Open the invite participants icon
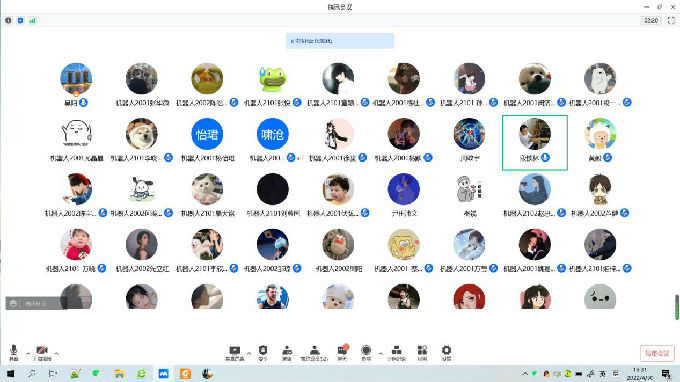 point(287,353)
